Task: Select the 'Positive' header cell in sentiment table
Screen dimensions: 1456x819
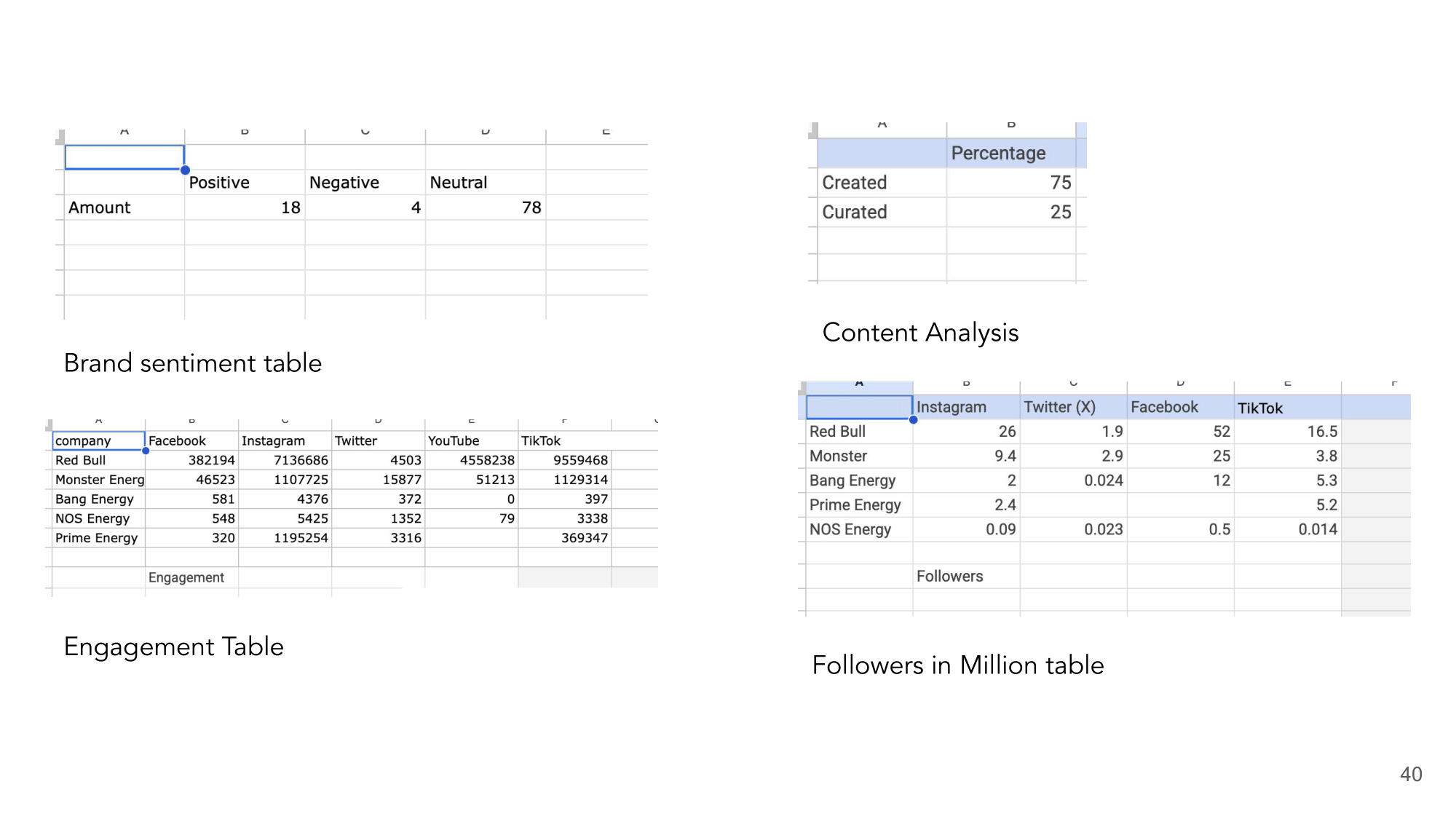Action: [x=244, y=182]
